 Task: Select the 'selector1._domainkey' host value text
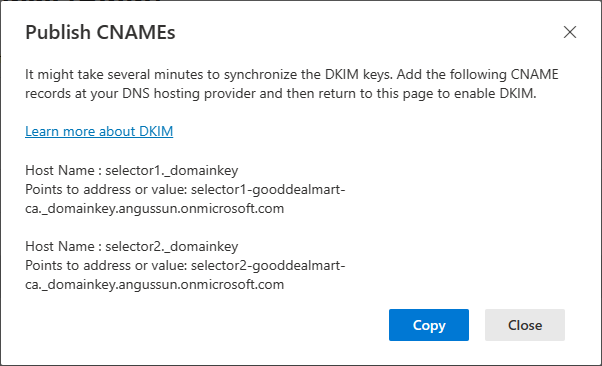[x=172, y=171]
